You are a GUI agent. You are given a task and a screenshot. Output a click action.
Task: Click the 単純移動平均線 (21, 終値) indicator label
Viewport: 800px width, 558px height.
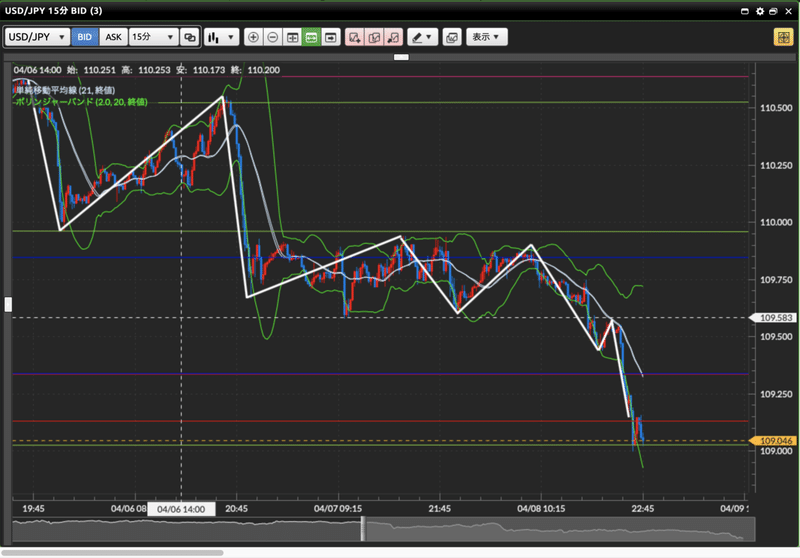pyautogui.click(x=65, y=90)
